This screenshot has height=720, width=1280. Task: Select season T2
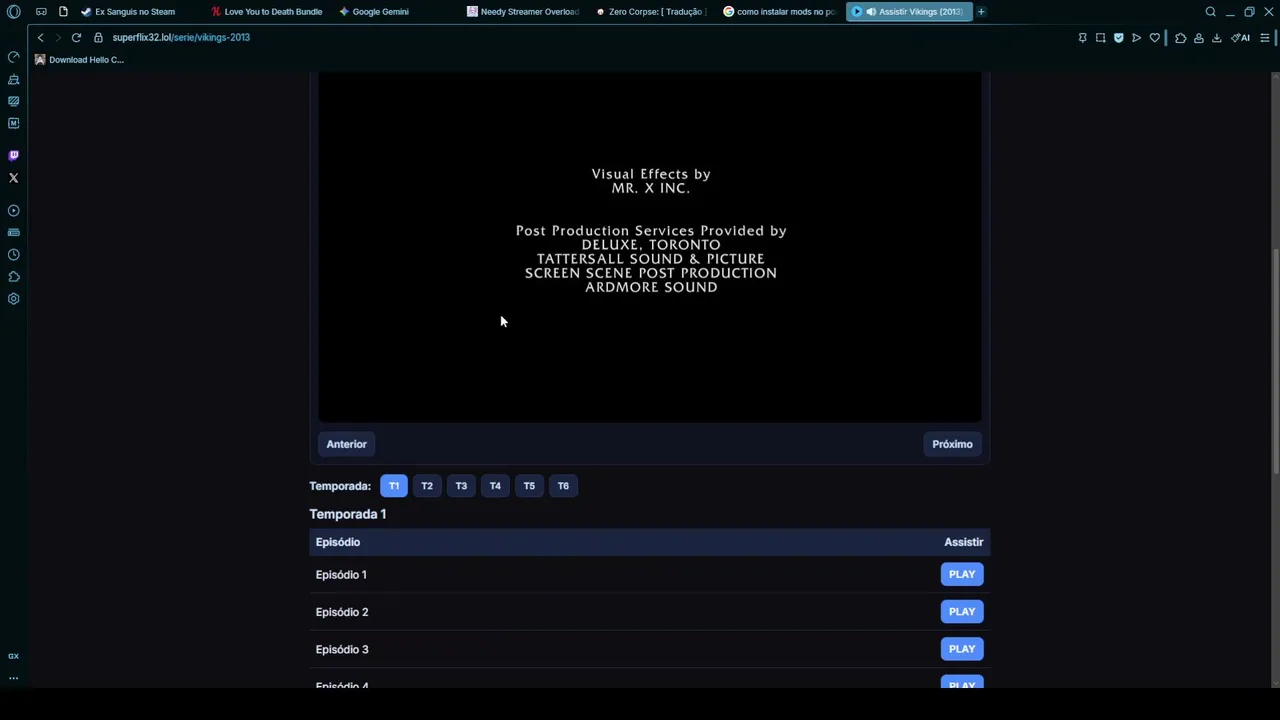tap(427, 486)
